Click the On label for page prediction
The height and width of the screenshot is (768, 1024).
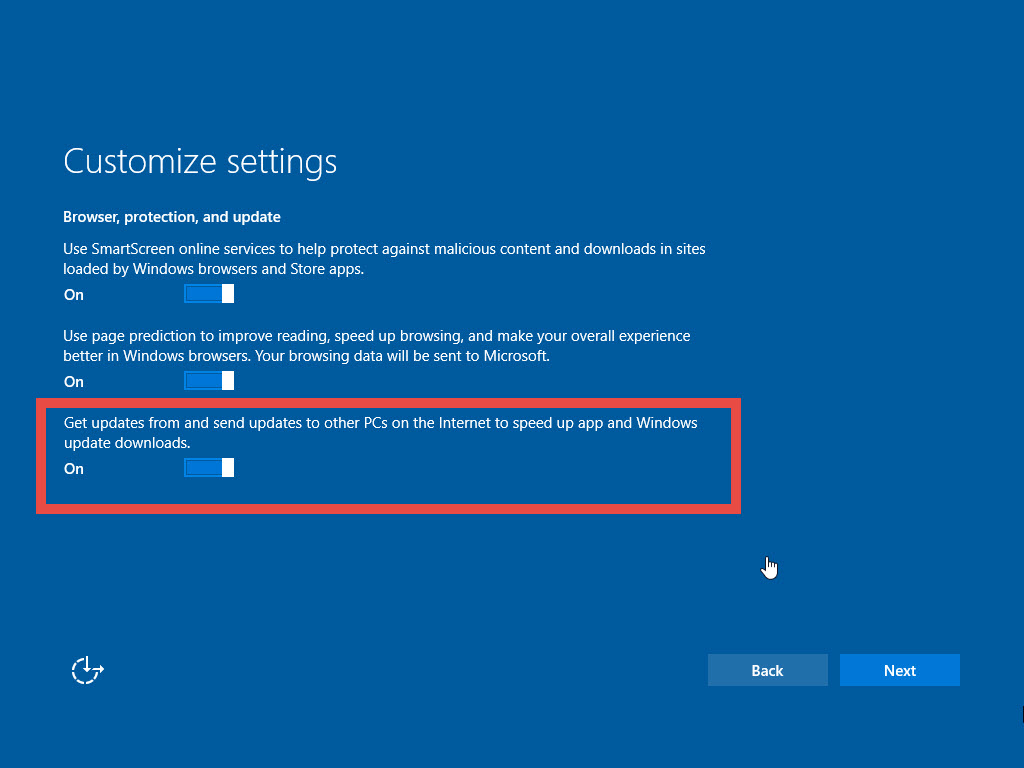click(x=74, y=381)
